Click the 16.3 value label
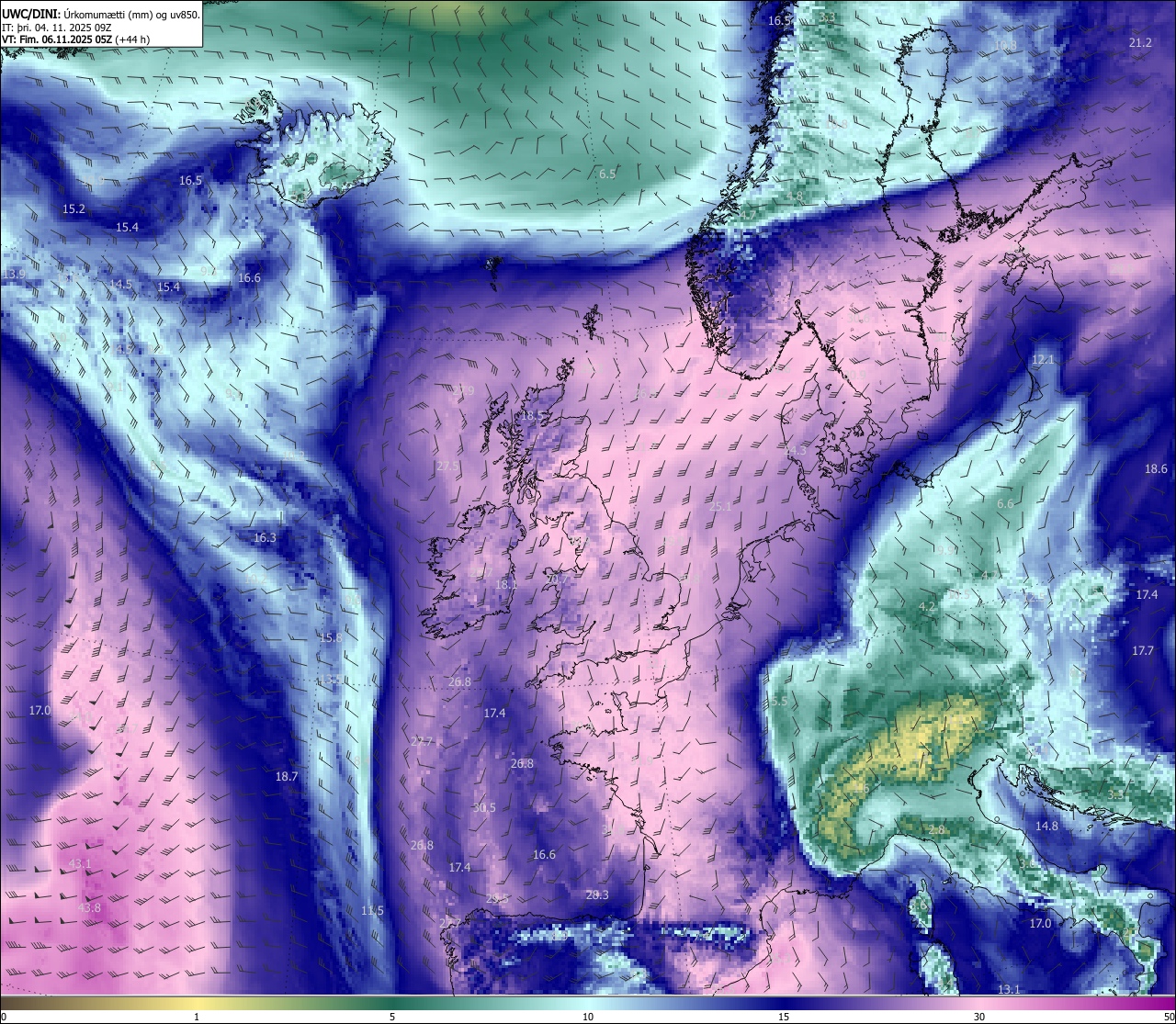This screenshot has width=1176, height=1024. tap(265, 538)
